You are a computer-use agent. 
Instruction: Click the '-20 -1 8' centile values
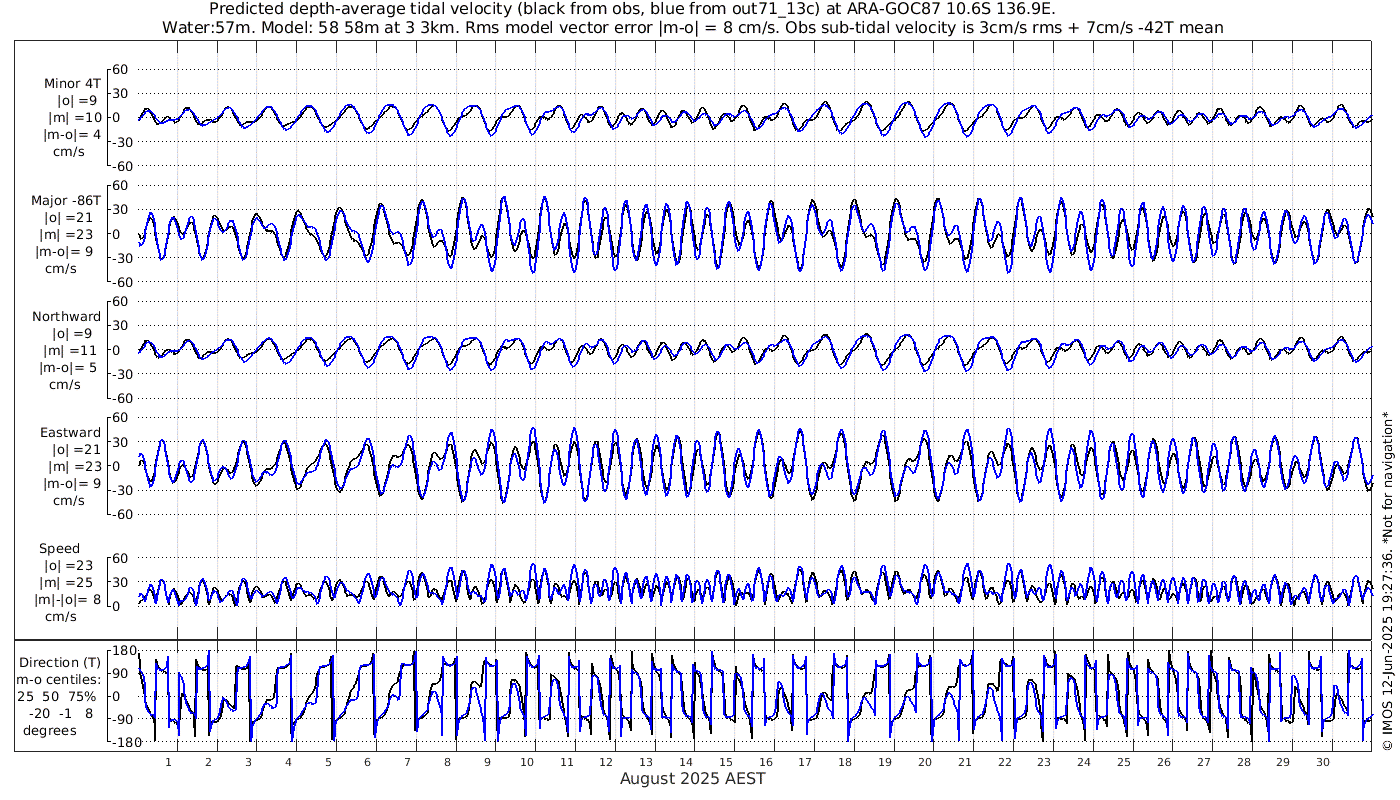61,713
